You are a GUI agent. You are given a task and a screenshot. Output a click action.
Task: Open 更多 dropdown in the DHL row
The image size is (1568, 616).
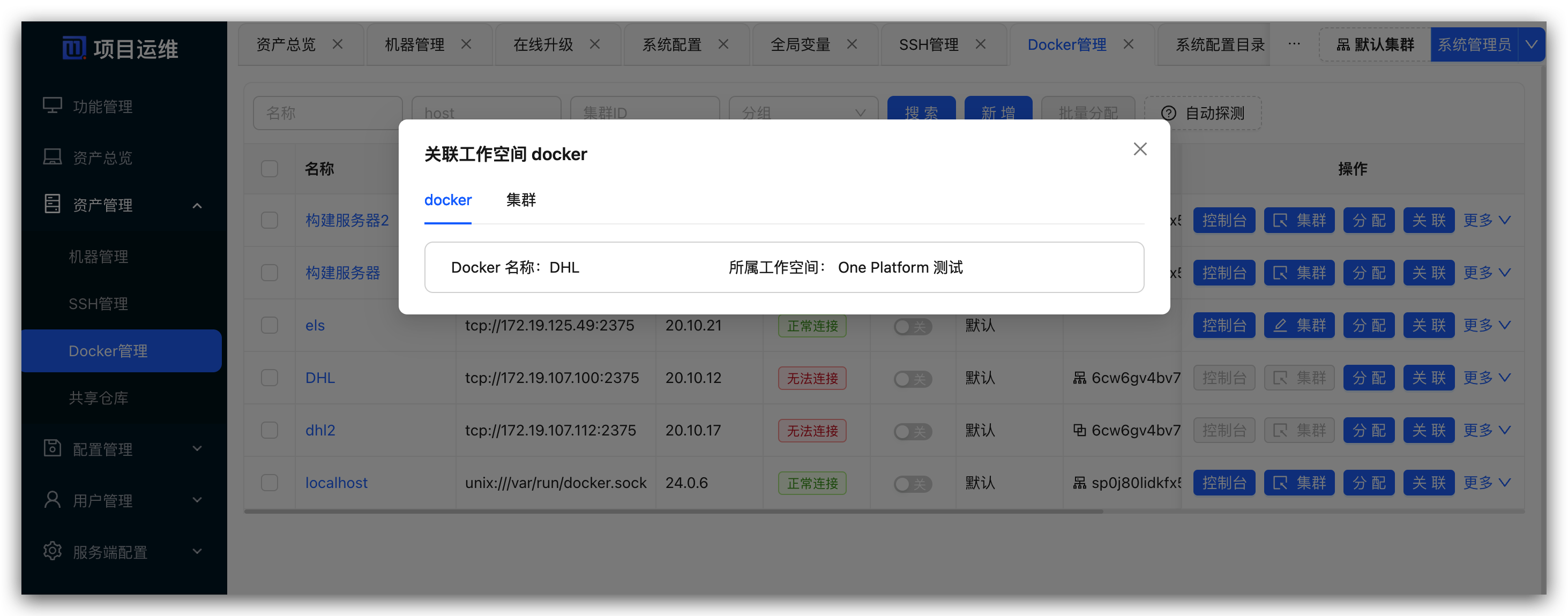coord(1486,378)
